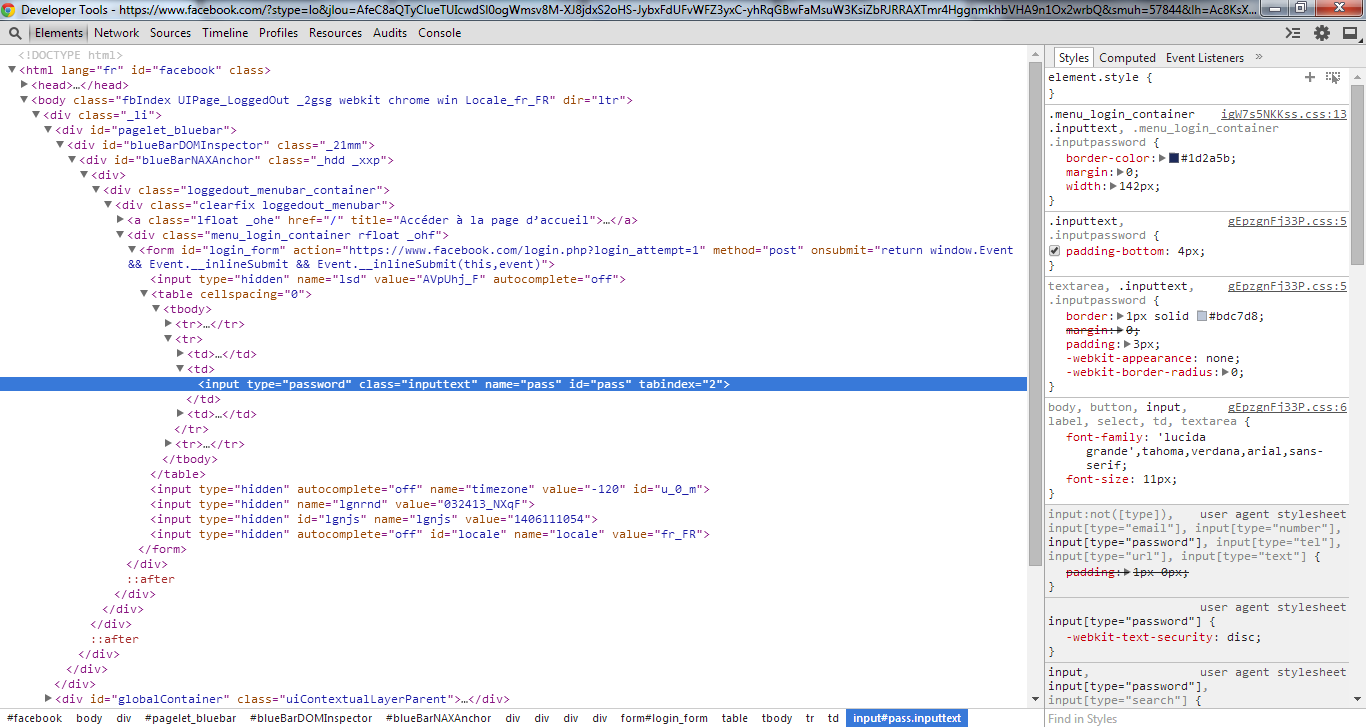Switch to the Network panel
Viewport: 1366px width, 727px height.
pos(117,33)
